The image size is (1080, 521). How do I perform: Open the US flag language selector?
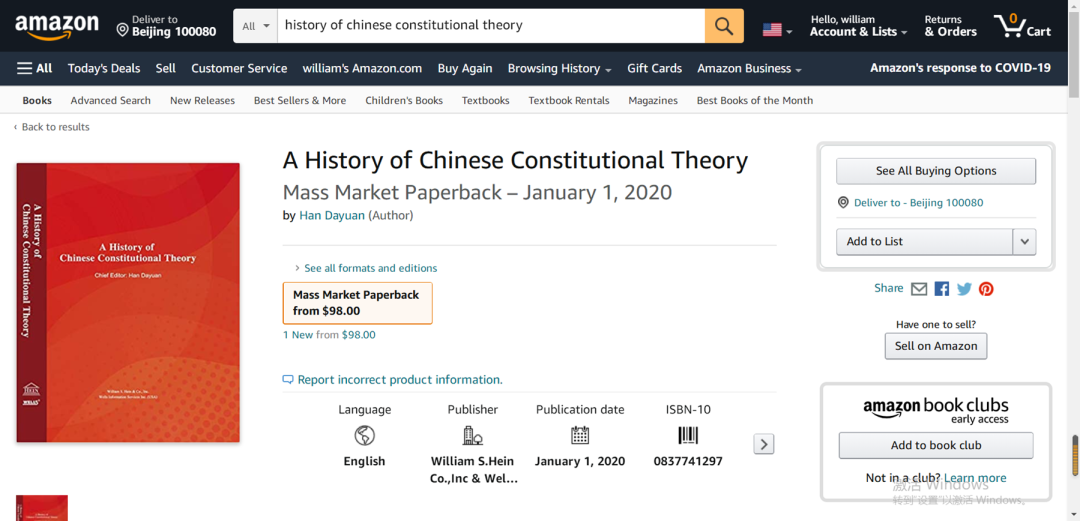(x=777, y=30)
